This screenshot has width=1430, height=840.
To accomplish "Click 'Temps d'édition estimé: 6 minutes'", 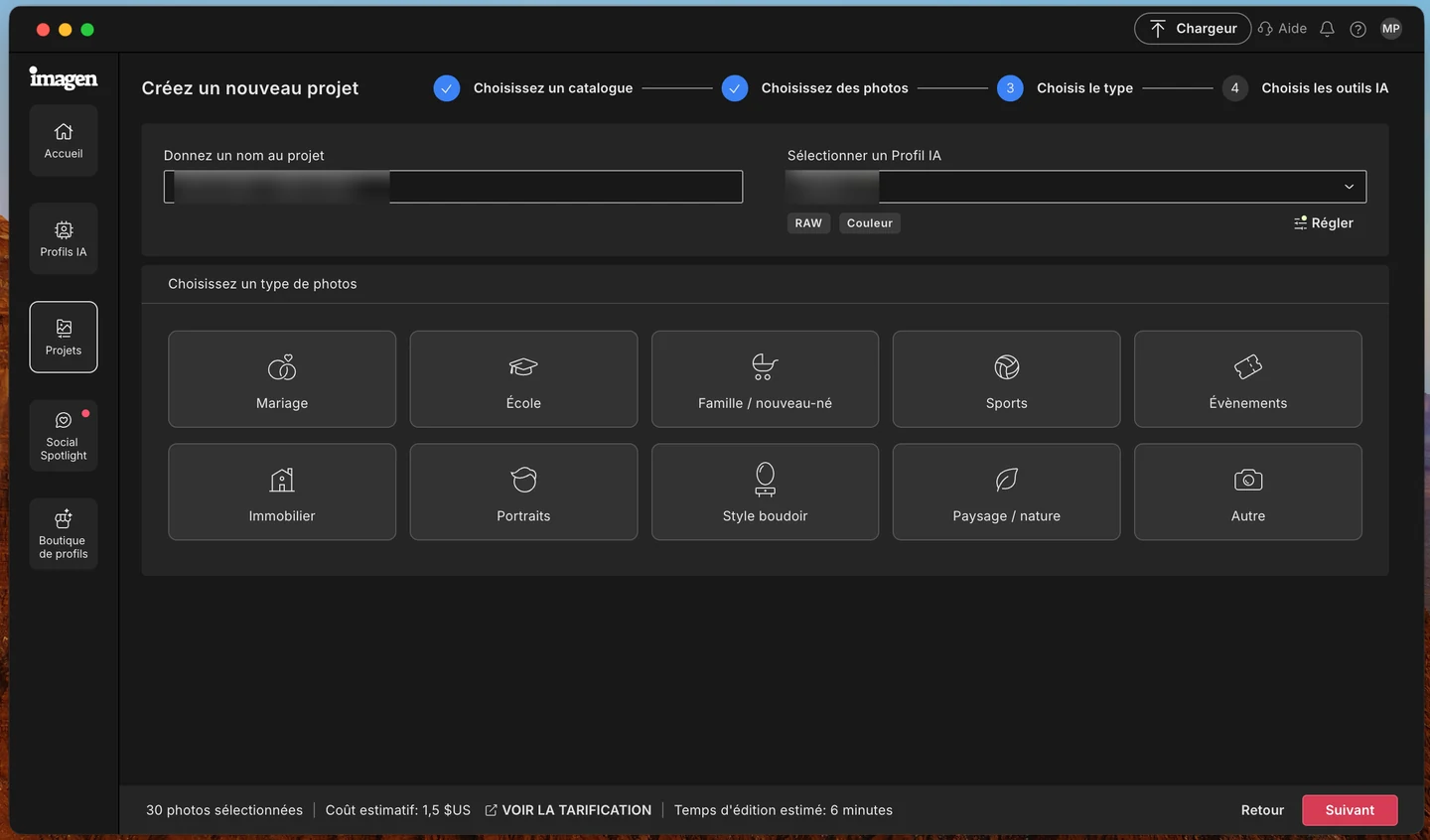I will pyautogui.click(x=784, y=810).
